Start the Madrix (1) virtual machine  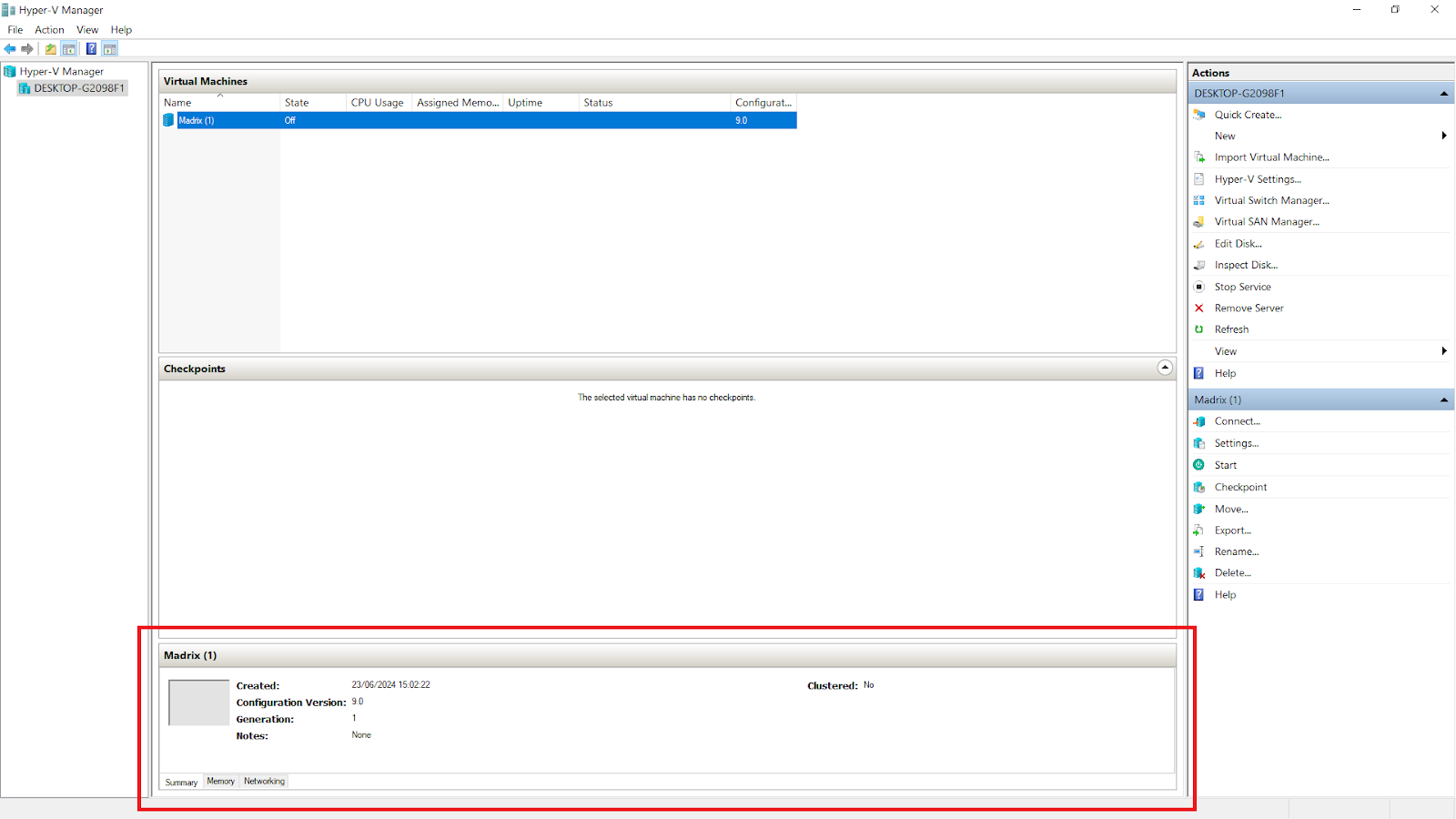coord(1226,465)
